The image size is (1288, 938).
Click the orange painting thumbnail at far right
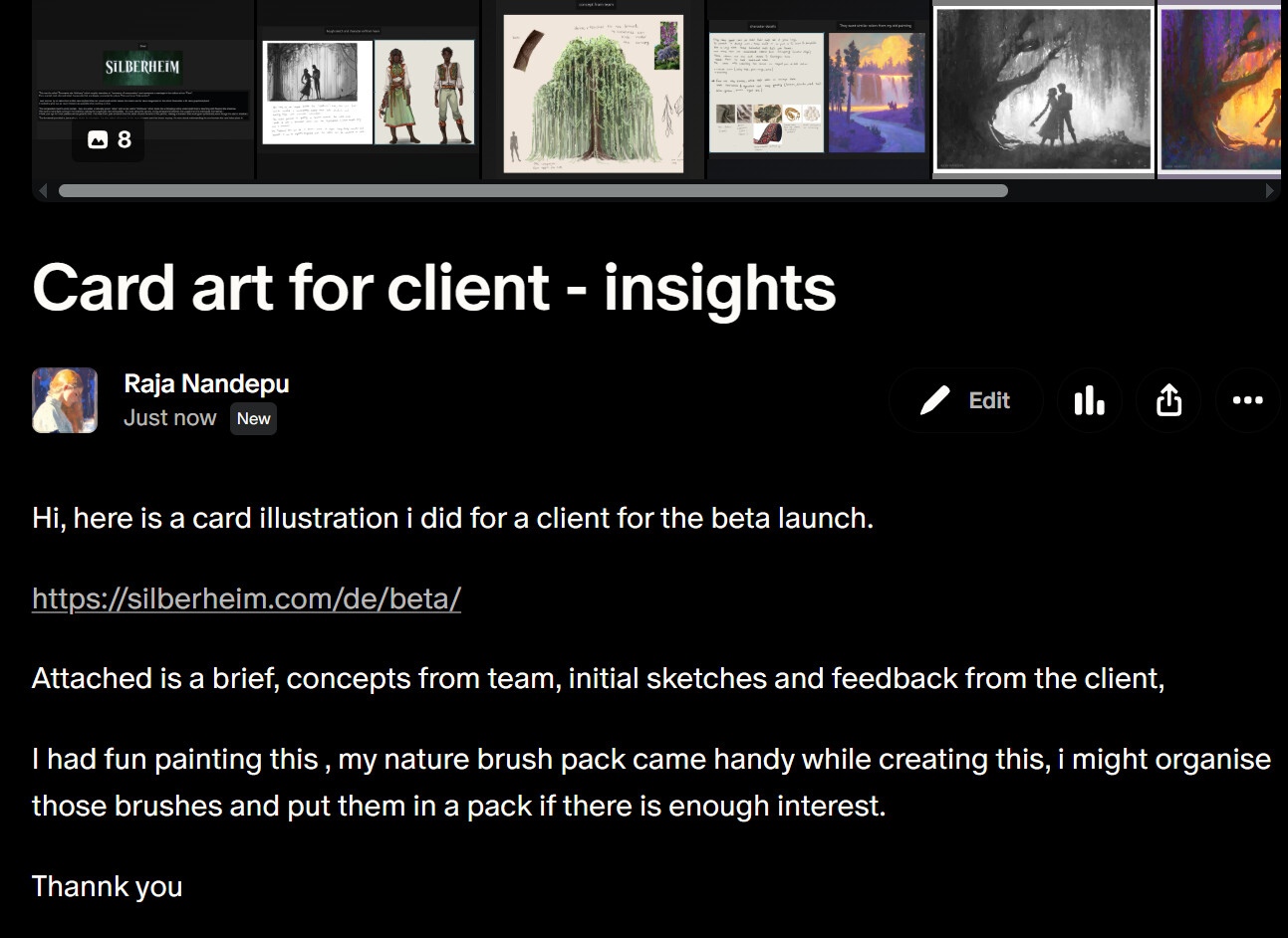pos(1220,90)
